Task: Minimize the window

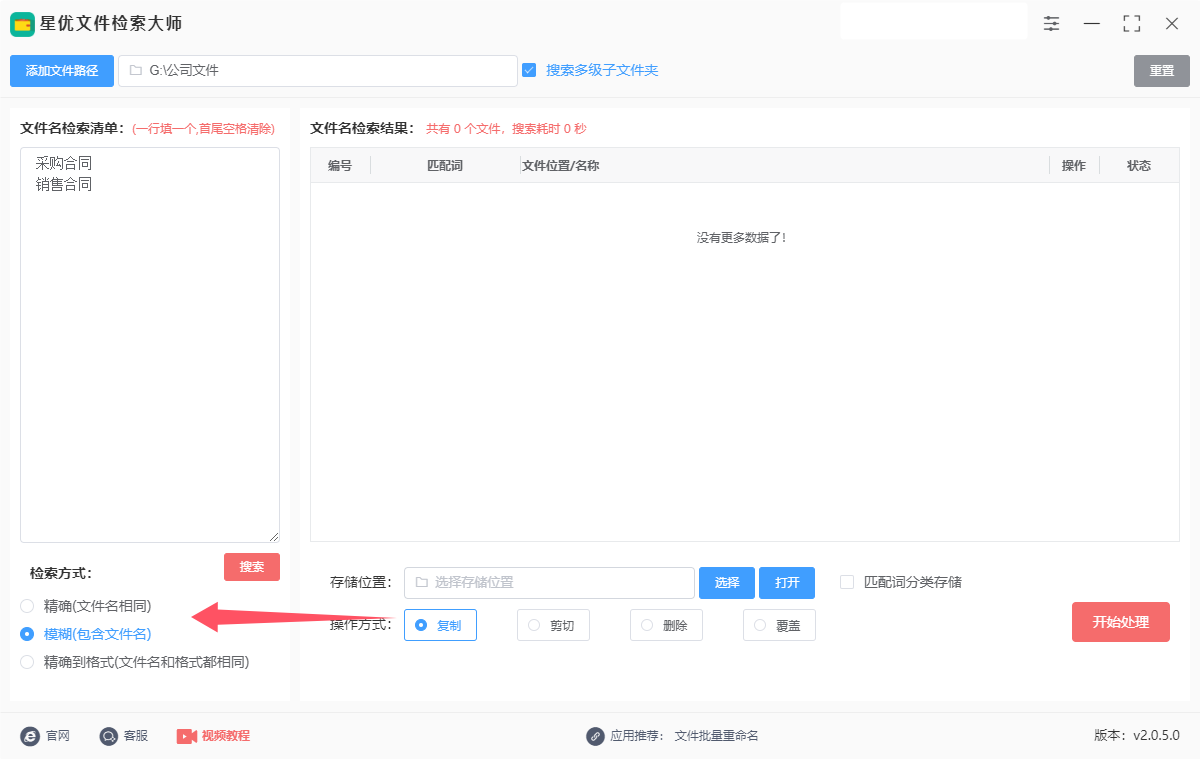Action: (1092, 23)
